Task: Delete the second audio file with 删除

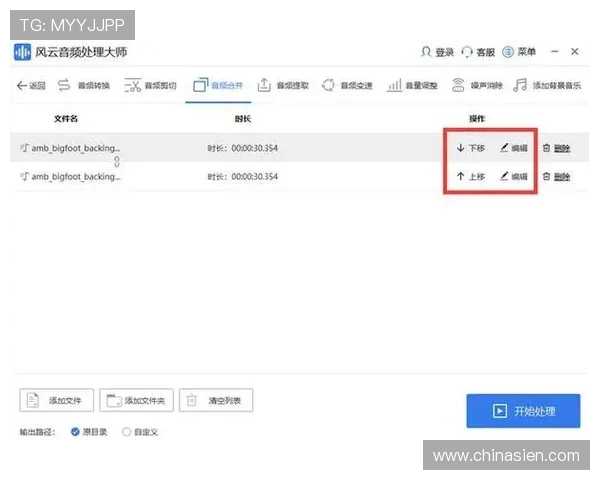Action: pos(556,176)
